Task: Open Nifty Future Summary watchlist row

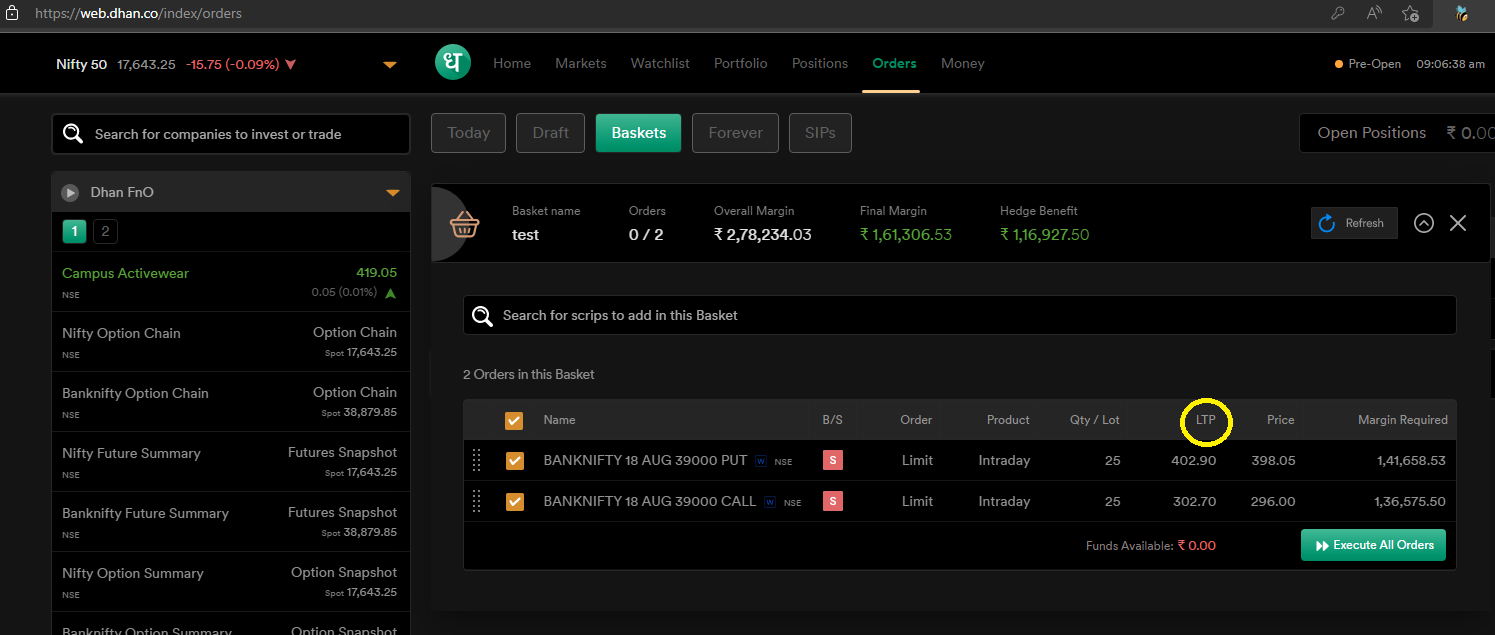Action: click(230, 462)
